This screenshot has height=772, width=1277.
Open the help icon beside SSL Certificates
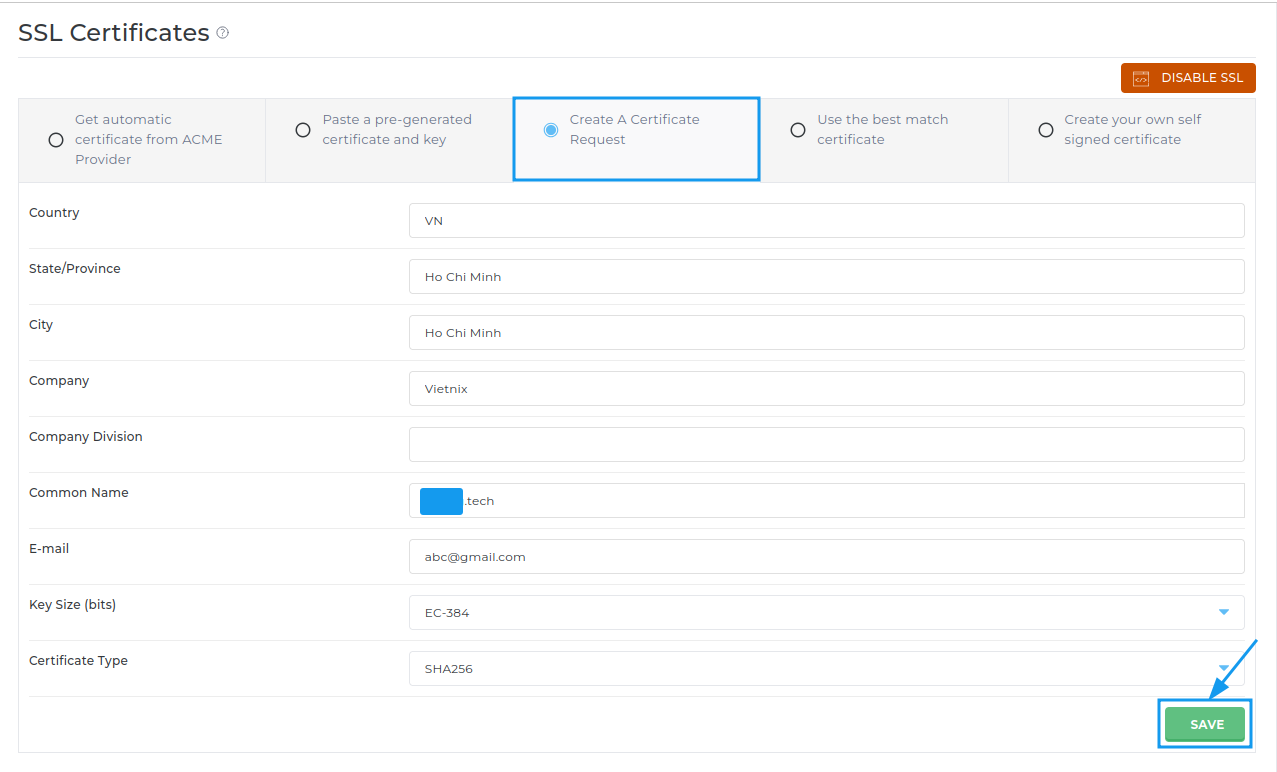(x=223, y=33)
